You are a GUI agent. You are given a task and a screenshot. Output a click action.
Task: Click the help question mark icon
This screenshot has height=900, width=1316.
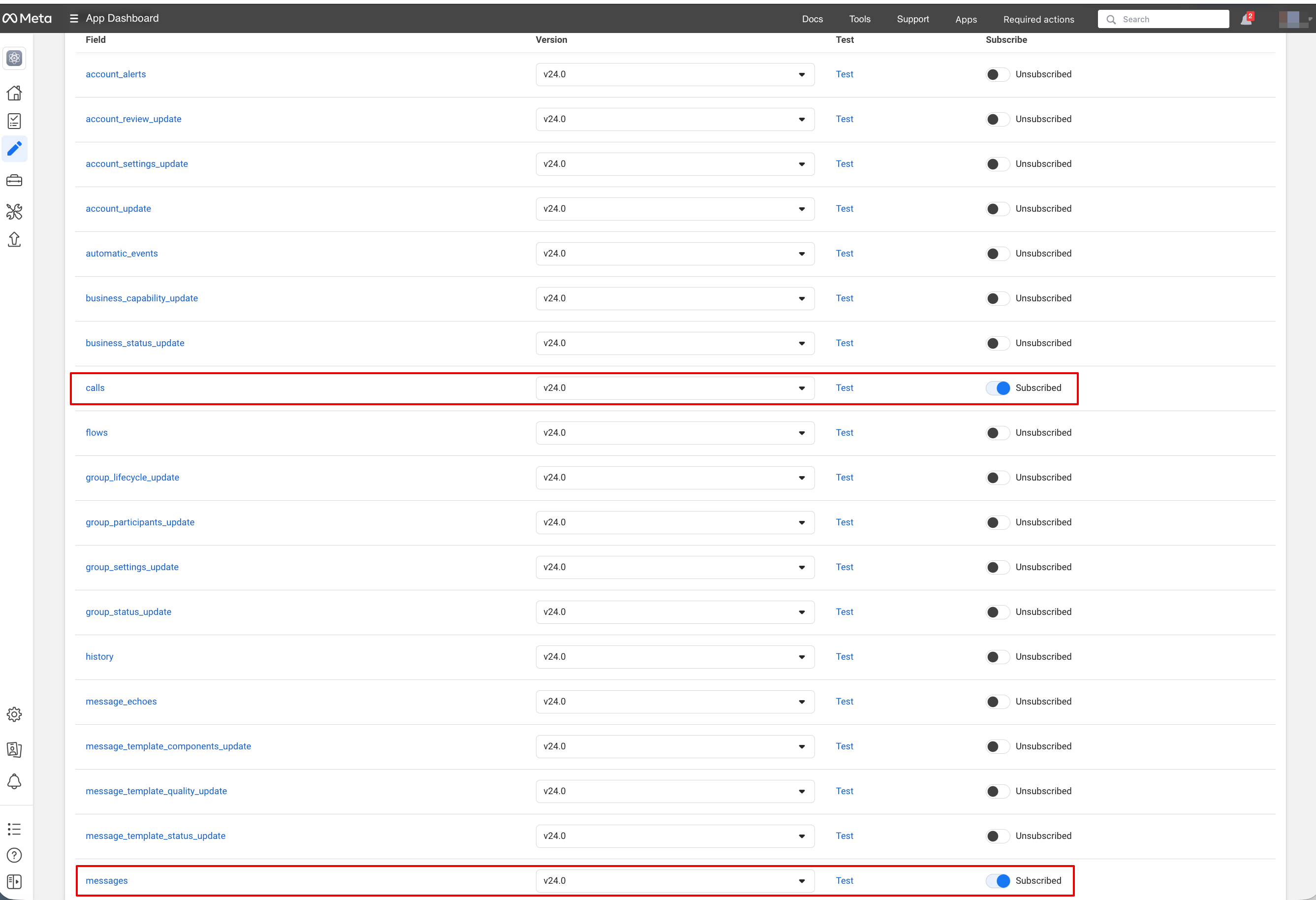point(14,855)
